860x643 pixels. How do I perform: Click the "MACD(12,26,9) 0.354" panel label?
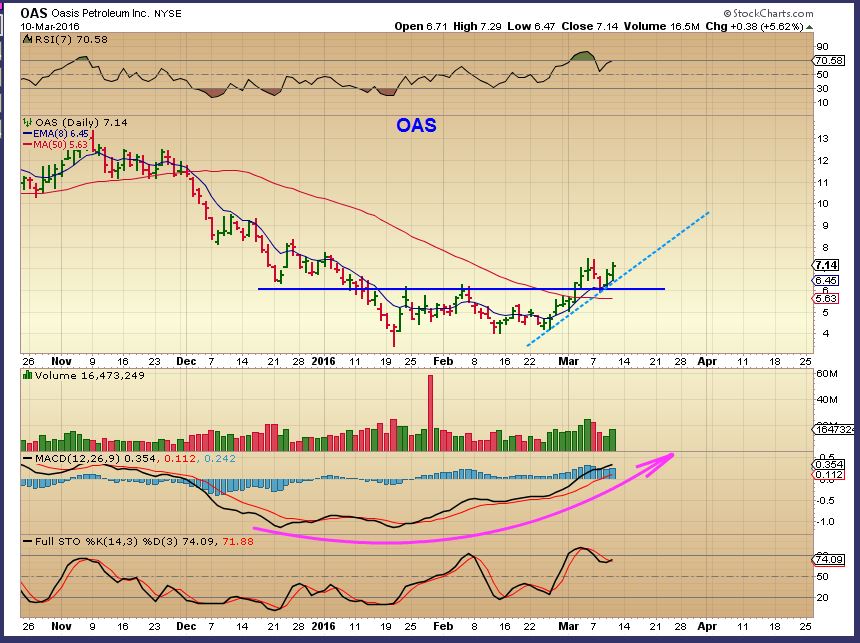95,459
